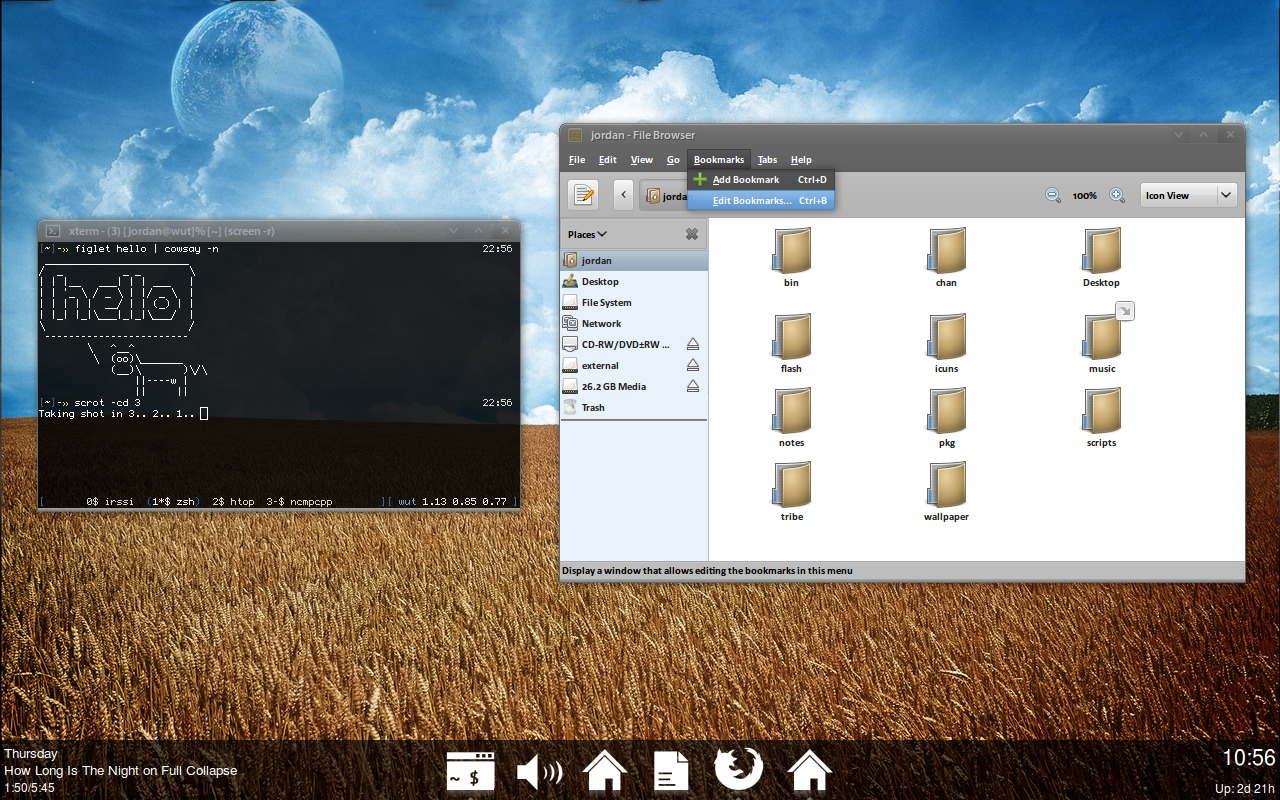This screenshot has width=1280, height=800.
Task: Click the 'Taking shot in 3.. 2.. 1..' output
Action: [117, 414]
